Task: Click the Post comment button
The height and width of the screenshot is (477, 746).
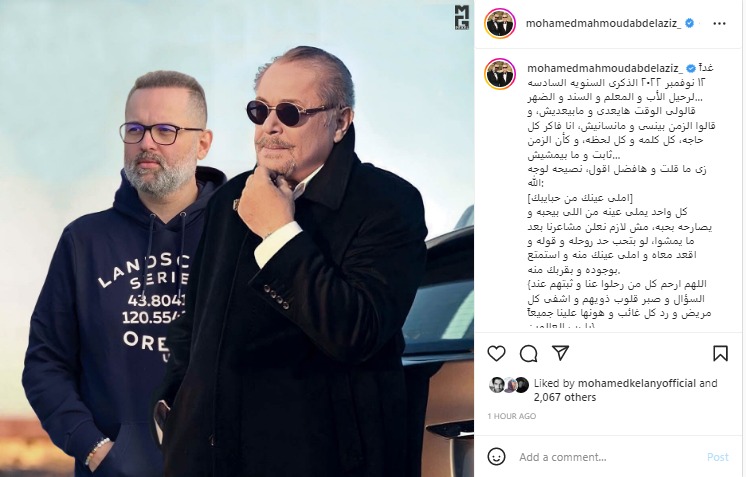Action: (x=717, y=457)
